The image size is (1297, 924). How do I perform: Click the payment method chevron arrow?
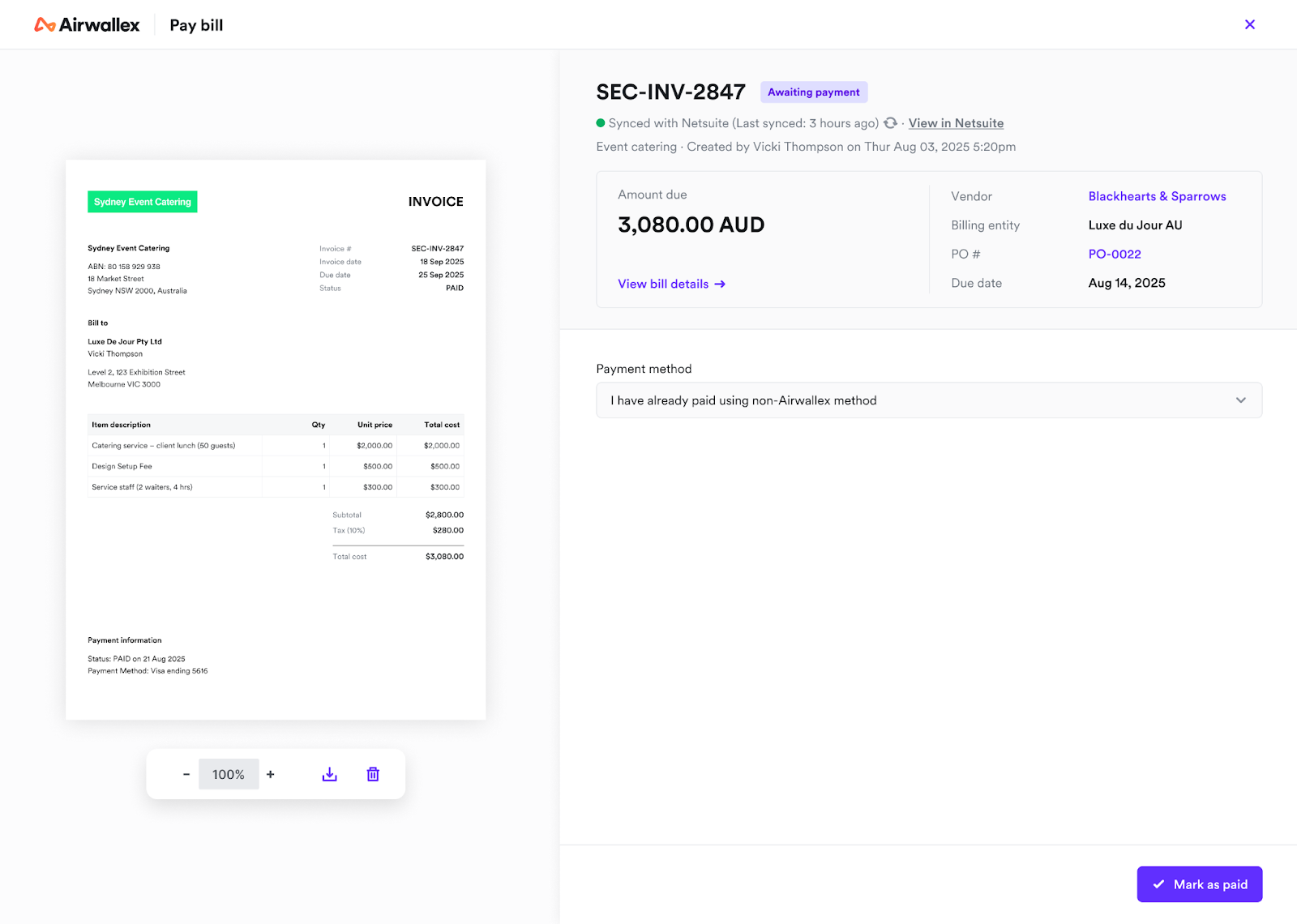coord(1240,400)
